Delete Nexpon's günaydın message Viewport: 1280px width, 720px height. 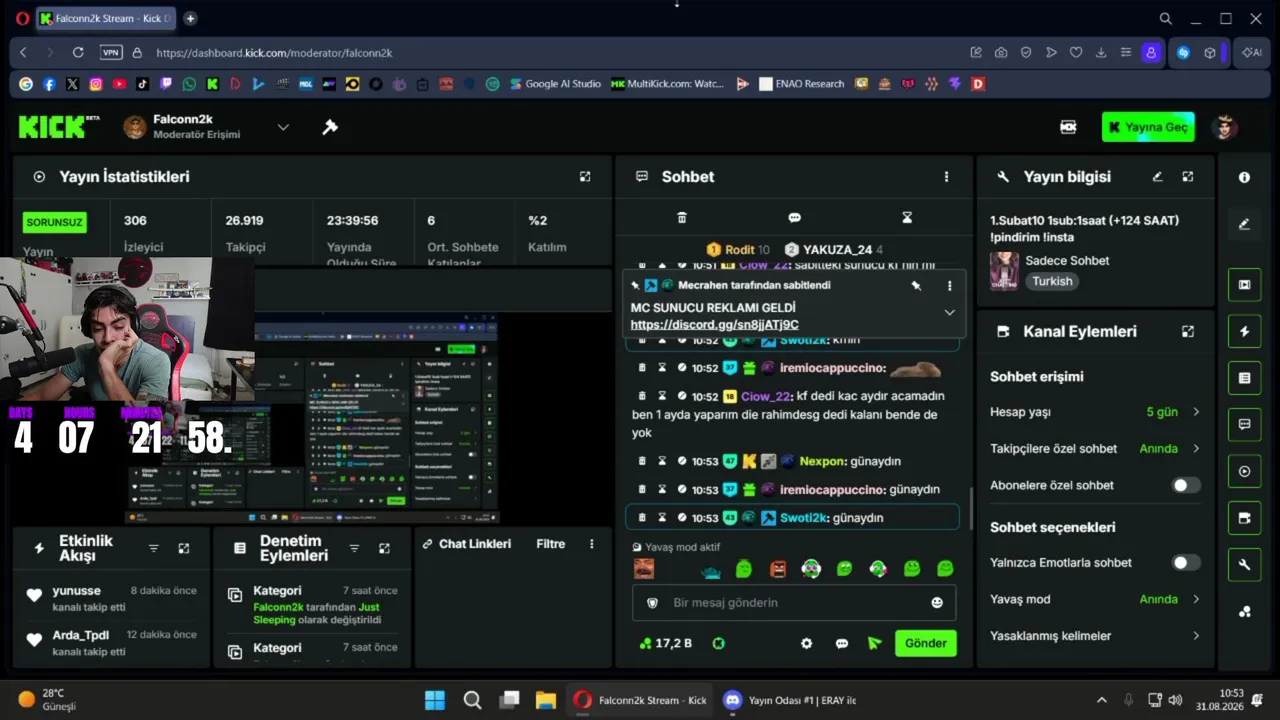click(643, 461)
